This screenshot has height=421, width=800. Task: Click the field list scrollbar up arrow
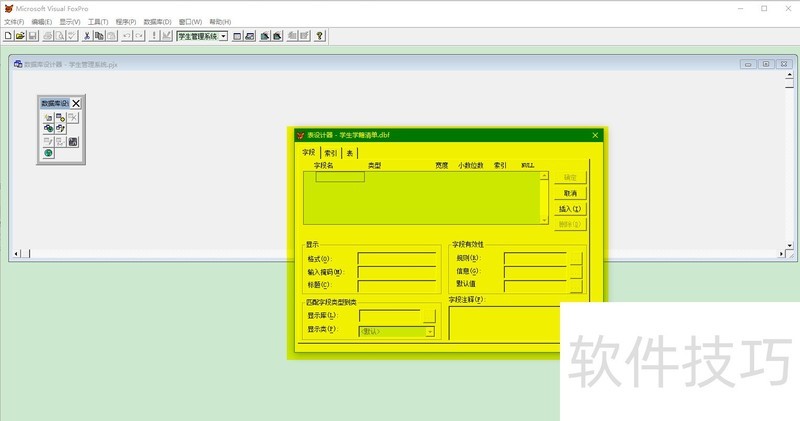pyautogui.click(x=544, y=176)
